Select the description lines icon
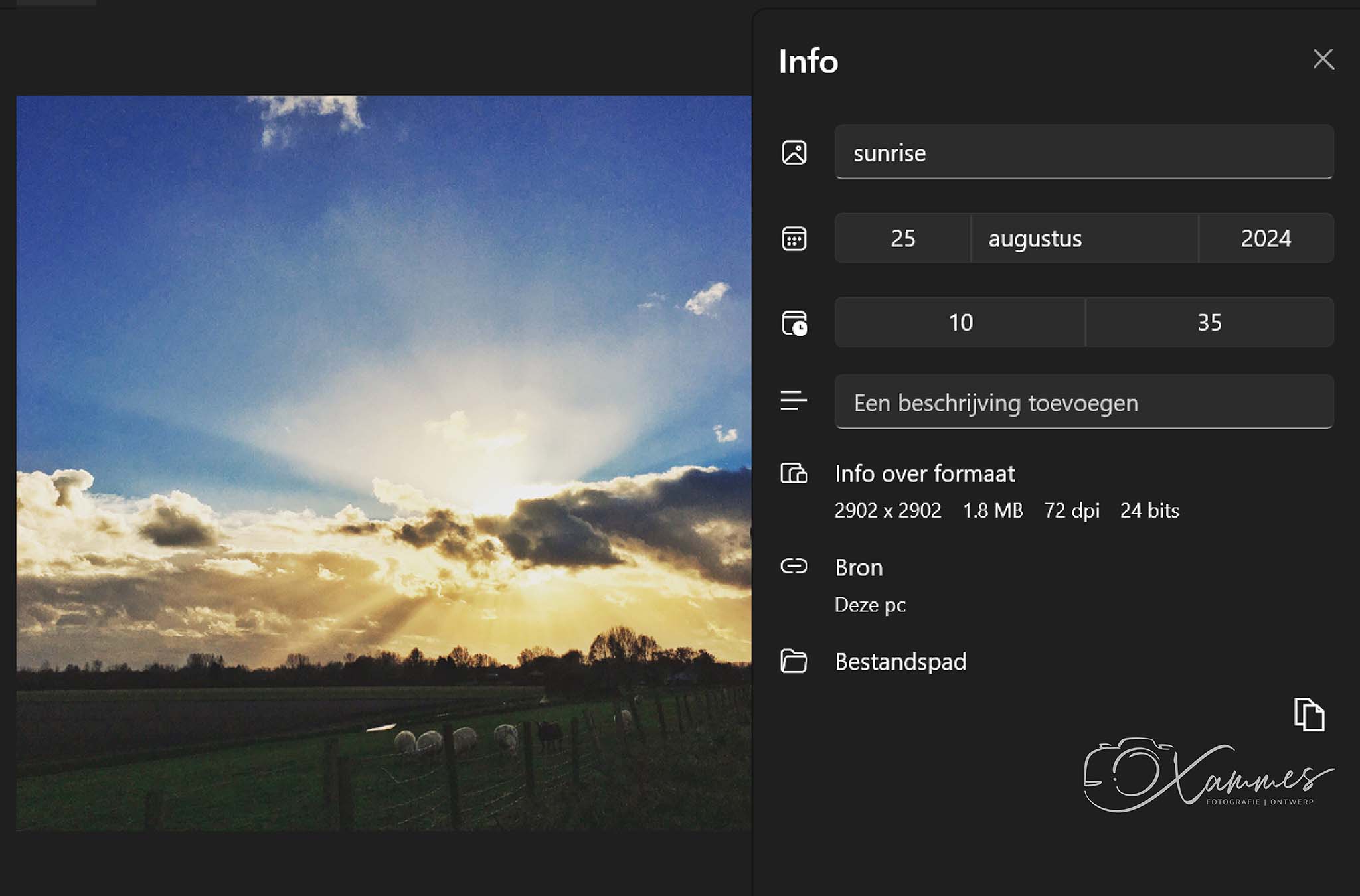This screenshot has width=1360, height=896. pos(794,401)
